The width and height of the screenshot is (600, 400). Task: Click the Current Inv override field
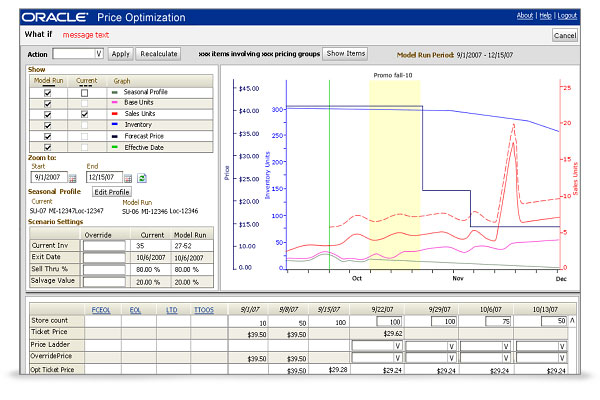click(x=104, y=246)
